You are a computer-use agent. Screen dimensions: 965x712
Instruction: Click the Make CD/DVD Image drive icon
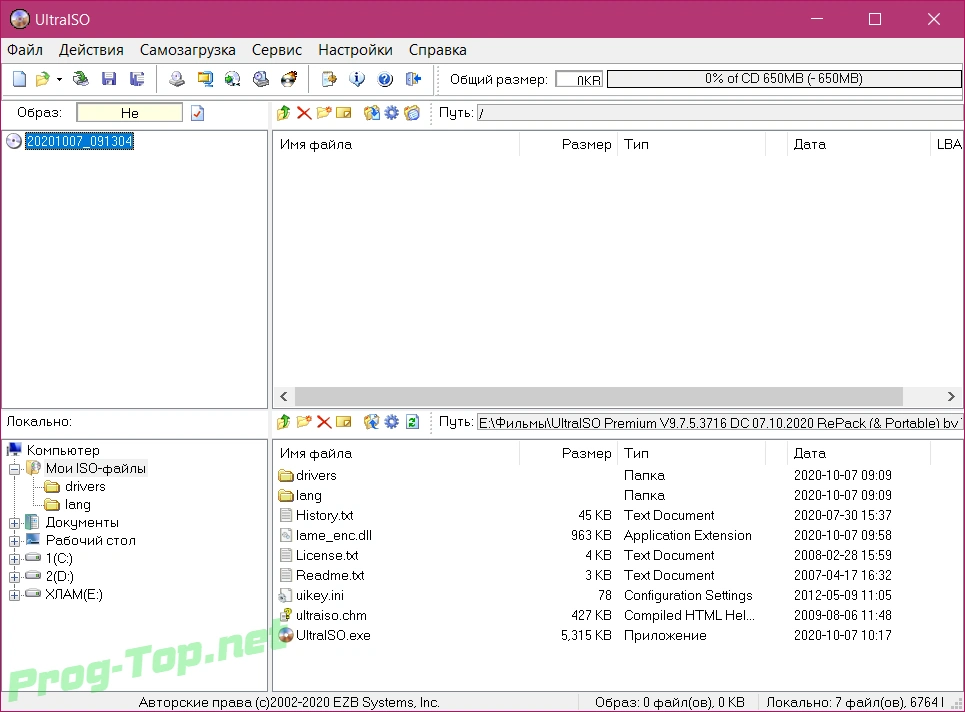(177, 79)
